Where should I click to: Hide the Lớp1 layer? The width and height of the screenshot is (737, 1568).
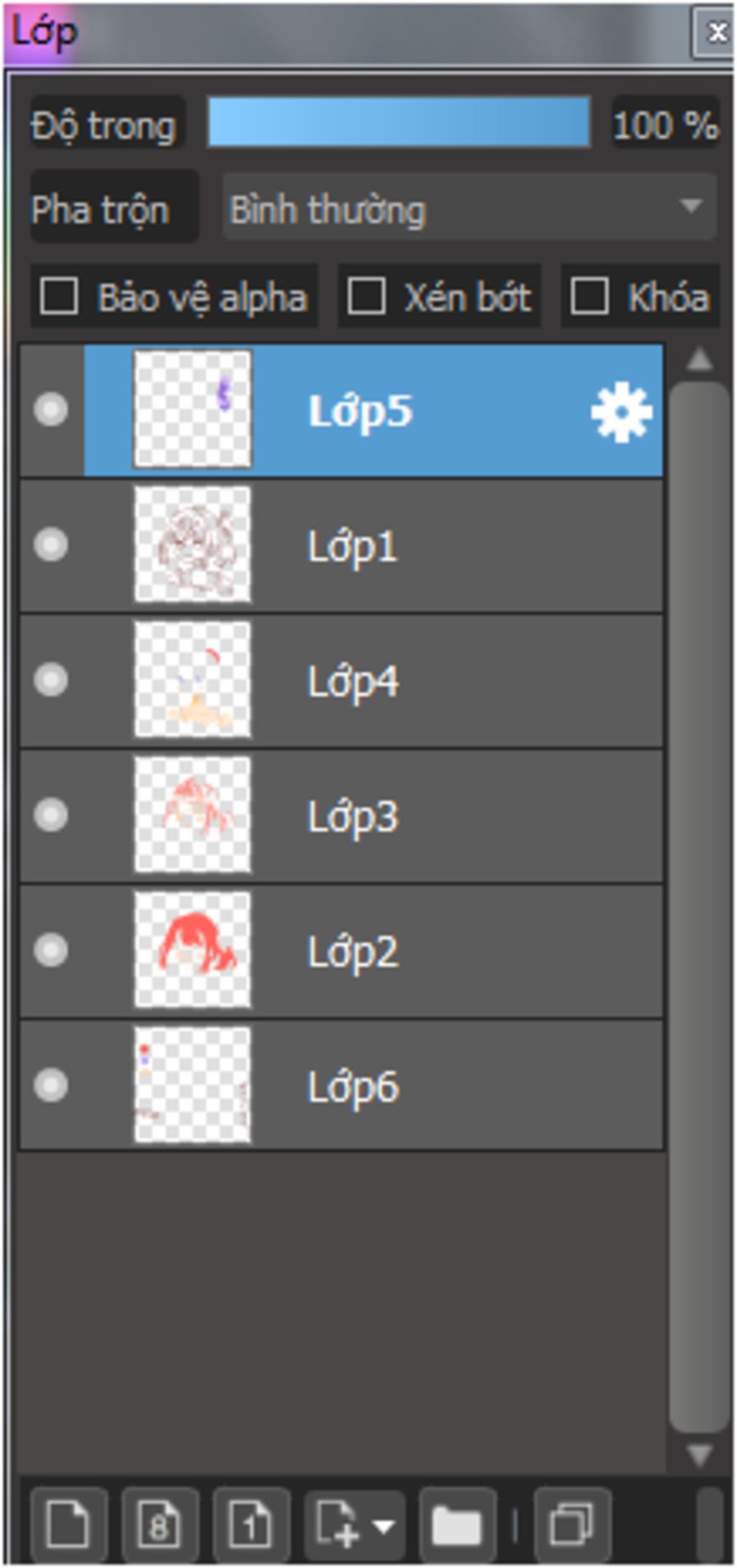point(50,544)
